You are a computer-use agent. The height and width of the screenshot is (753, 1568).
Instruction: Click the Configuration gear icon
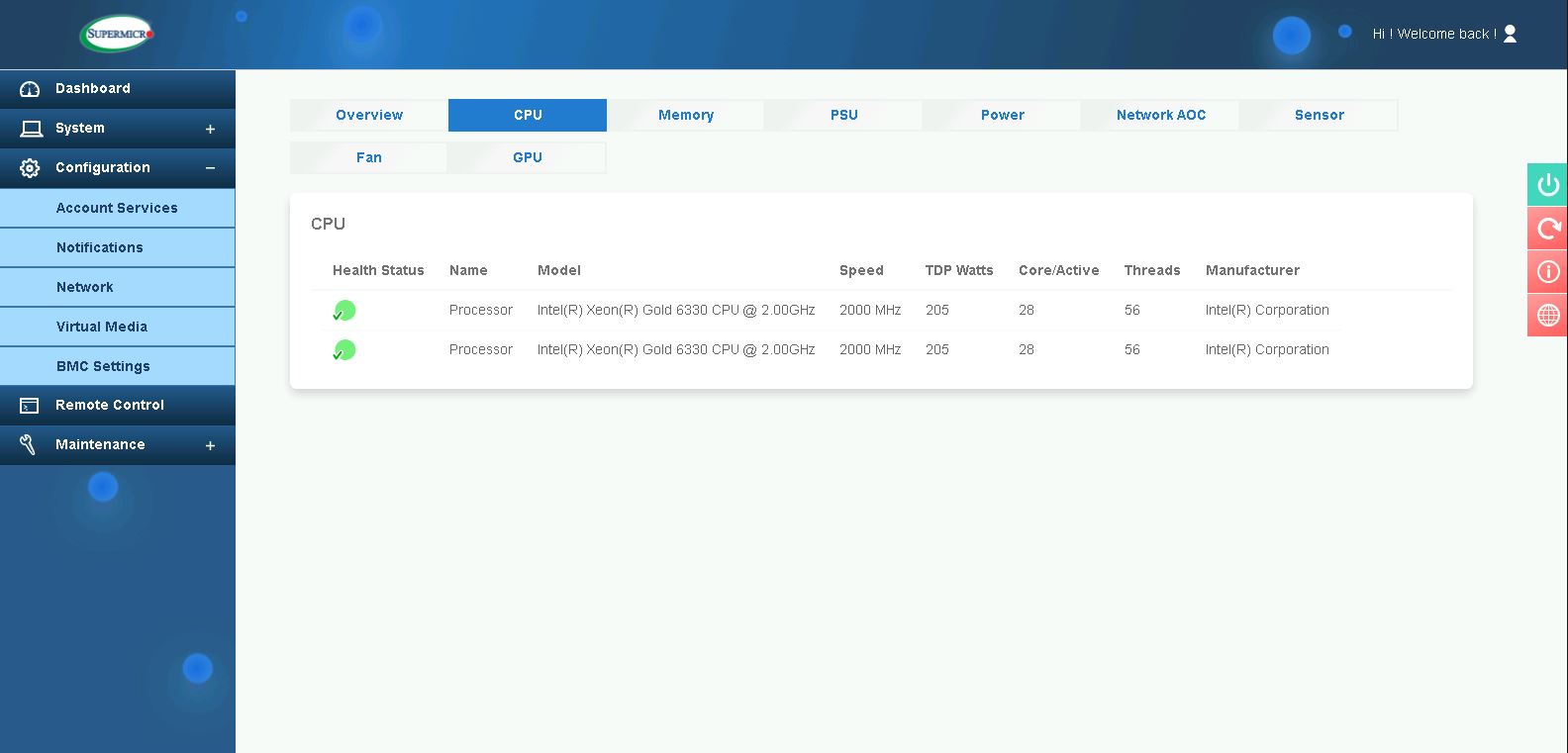point(30,168)
